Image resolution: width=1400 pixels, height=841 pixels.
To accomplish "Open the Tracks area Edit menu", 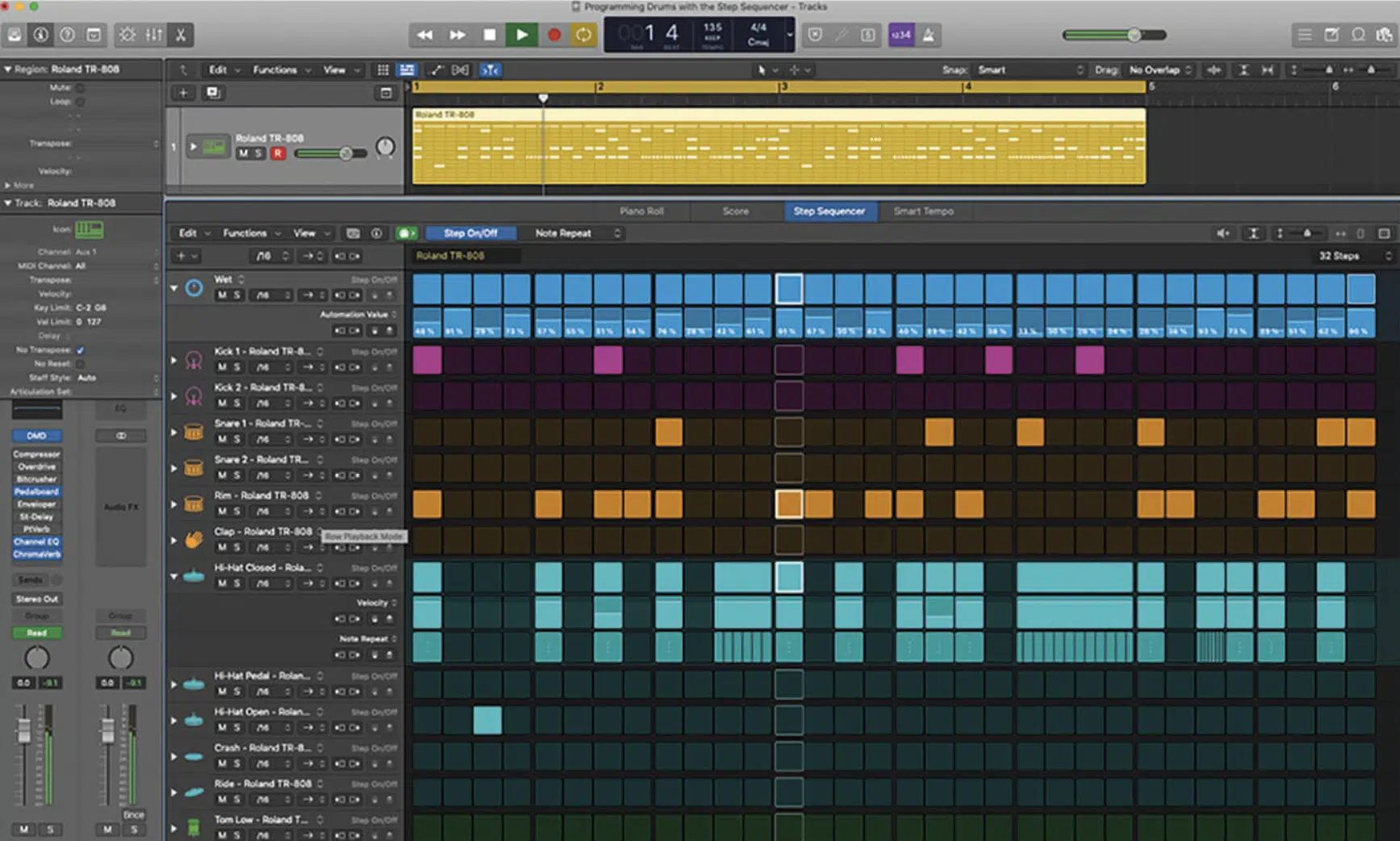I will tap(224, 70).
